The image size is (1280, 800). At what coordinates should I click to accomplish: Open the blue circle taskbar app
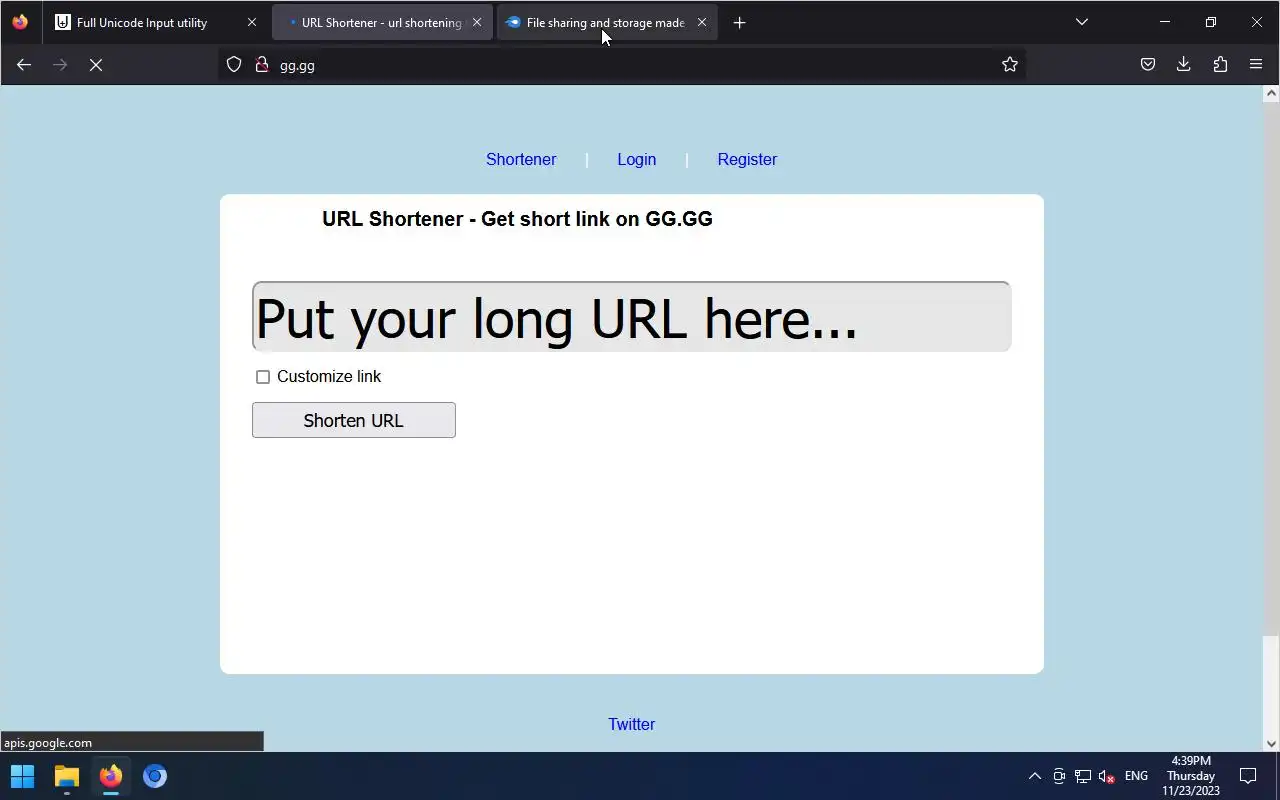(155, 776)
